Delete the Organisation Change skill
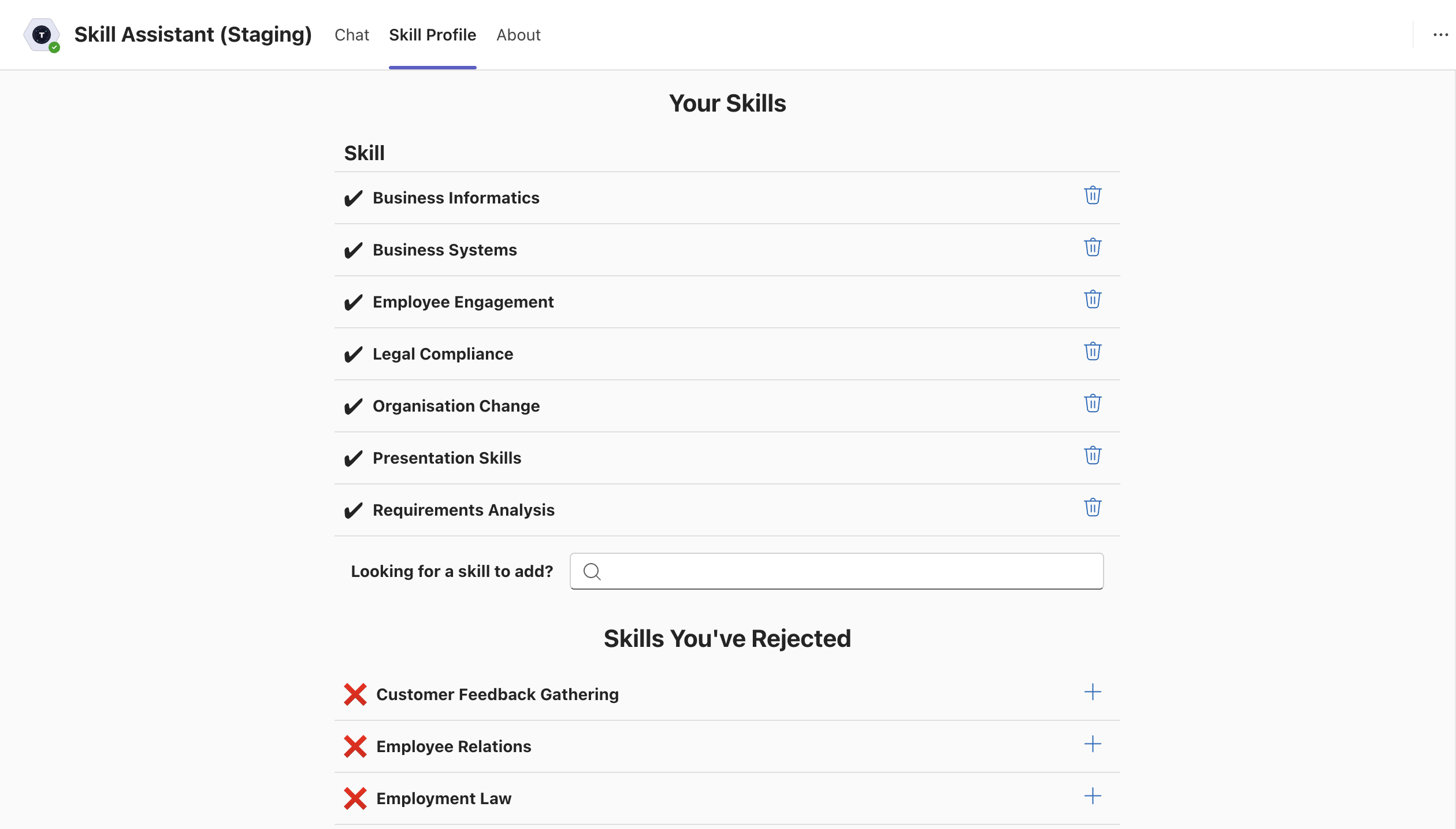 pyautogui.click(x=1093, y=404)
